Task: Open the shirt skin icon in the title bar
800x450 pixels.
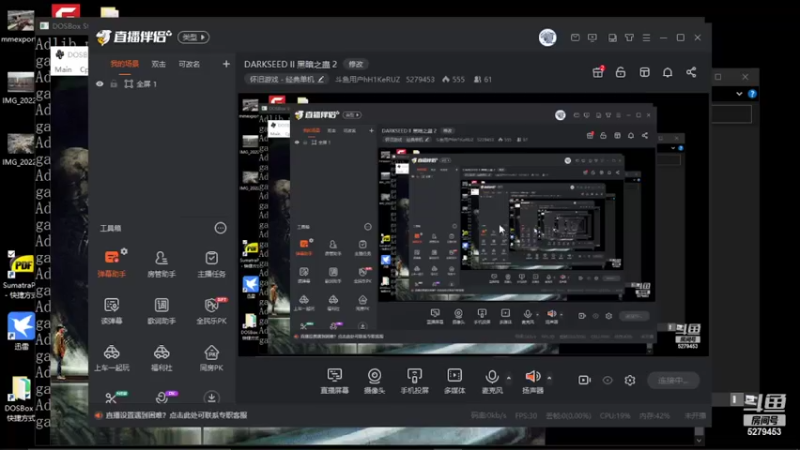Action: click(x=629, y=38)
